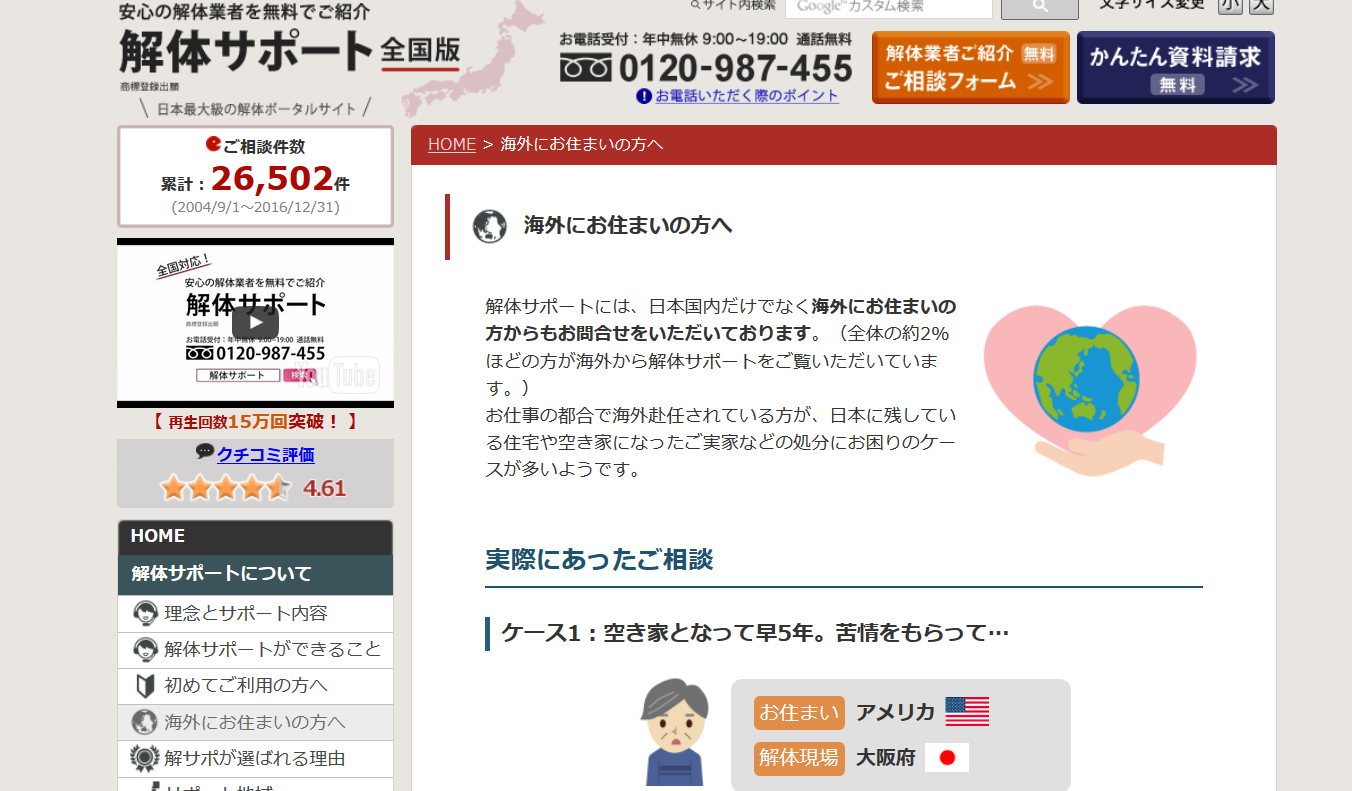Click the 実際にあったご相談 heading

[599, 560]
